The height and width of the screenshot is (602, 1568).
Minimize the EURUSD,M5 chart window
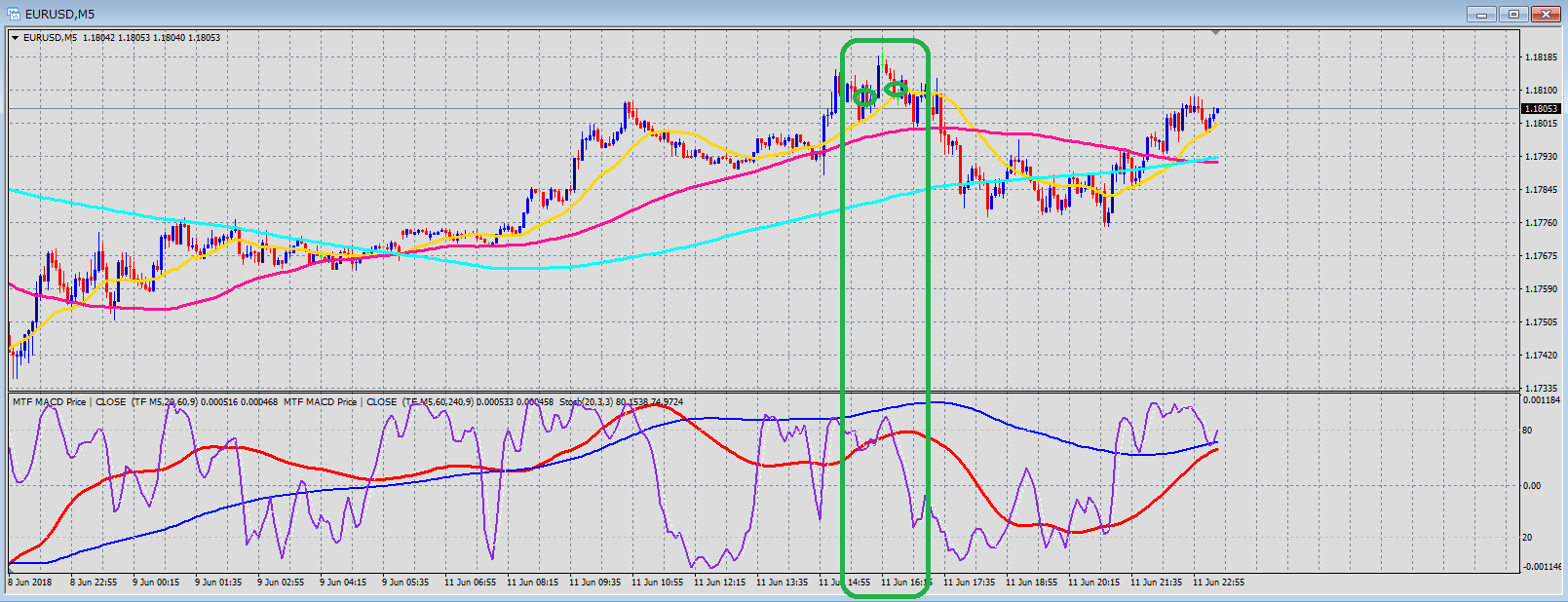coord(1481,14)
